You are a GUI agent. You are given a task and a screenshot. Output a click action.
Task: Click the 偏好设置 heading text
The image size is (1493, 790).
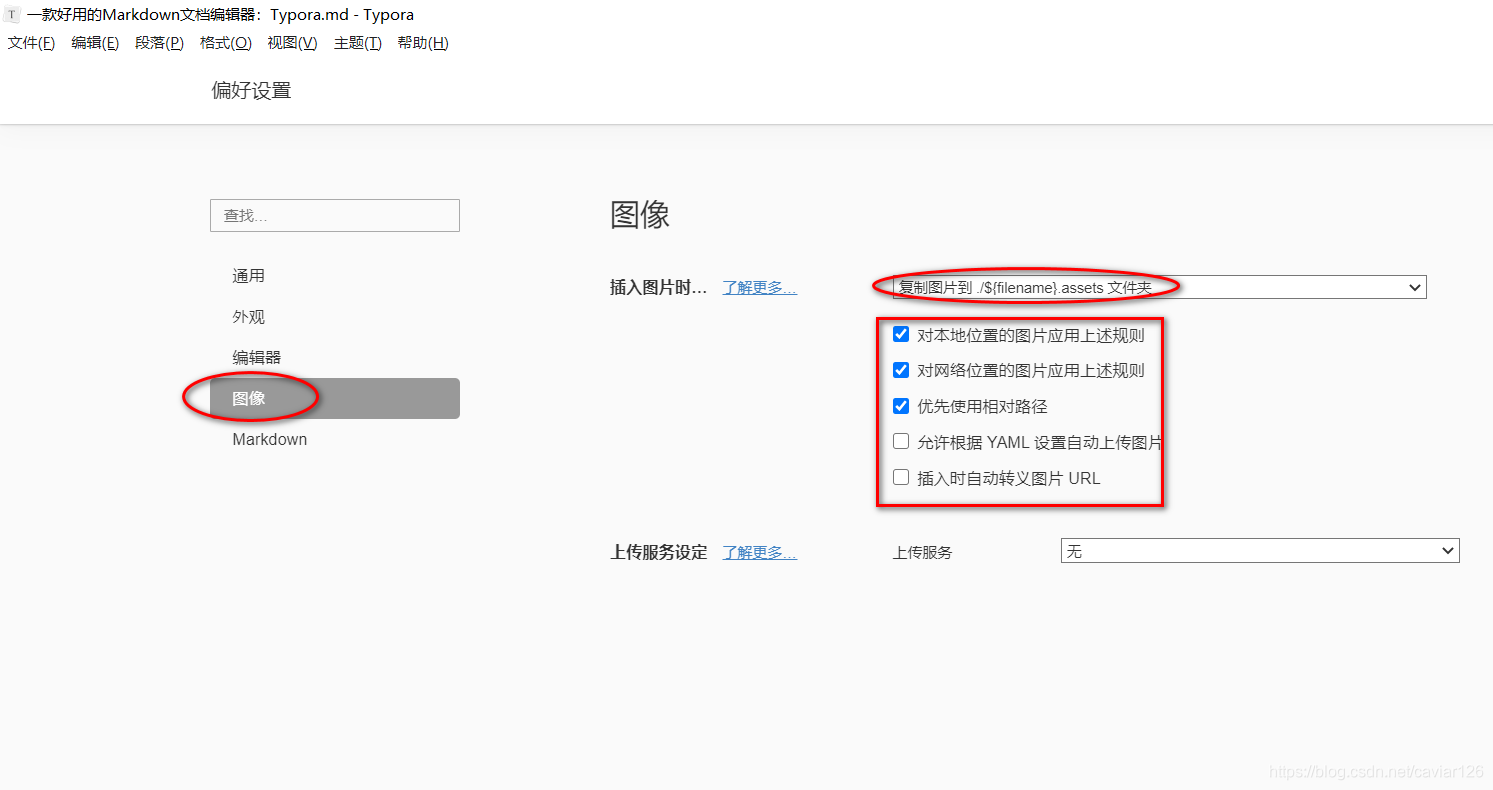251,90
